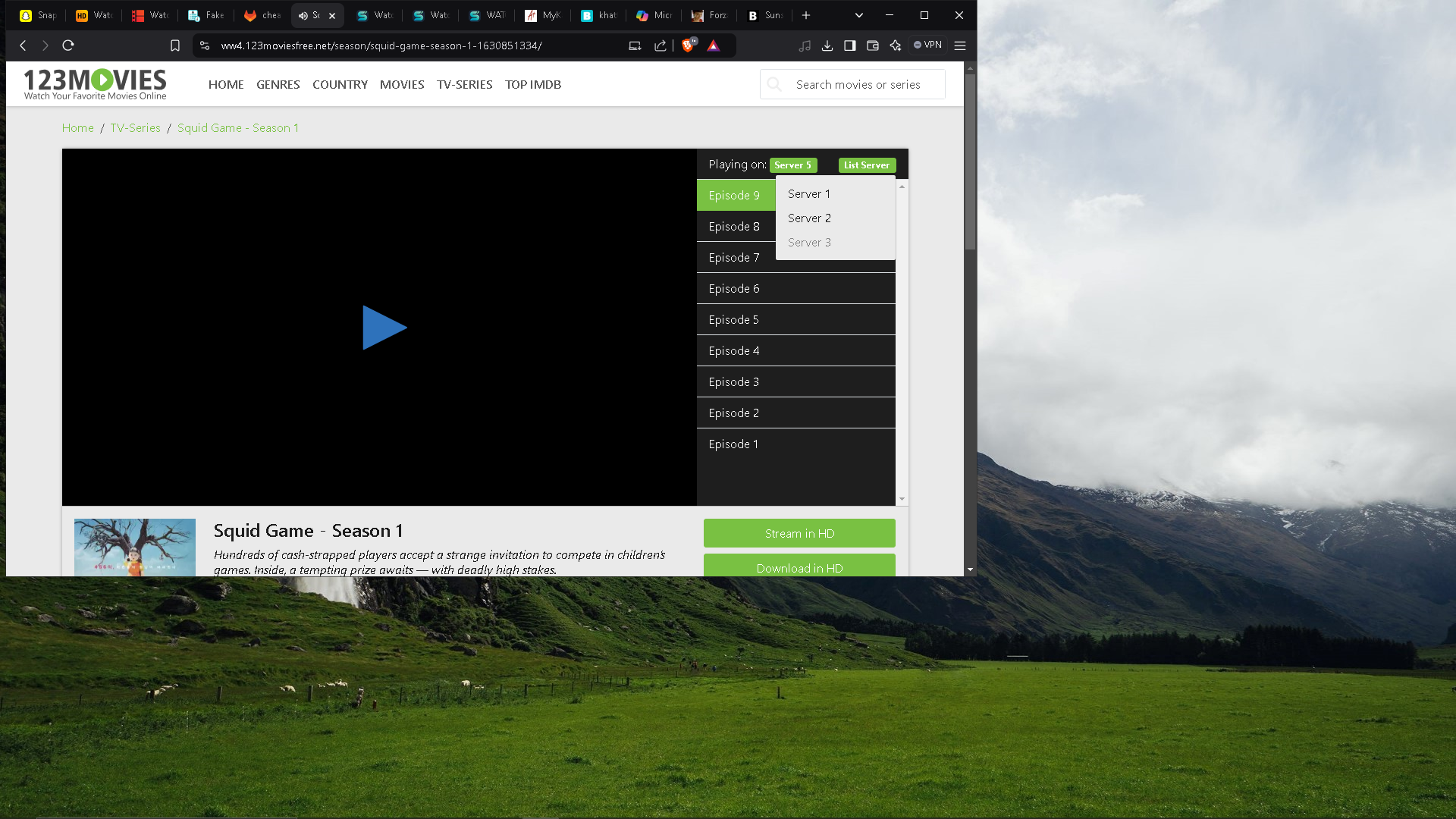Reload the current page
The width and height of the screenshot is (1456, 819).
[68, 45]
